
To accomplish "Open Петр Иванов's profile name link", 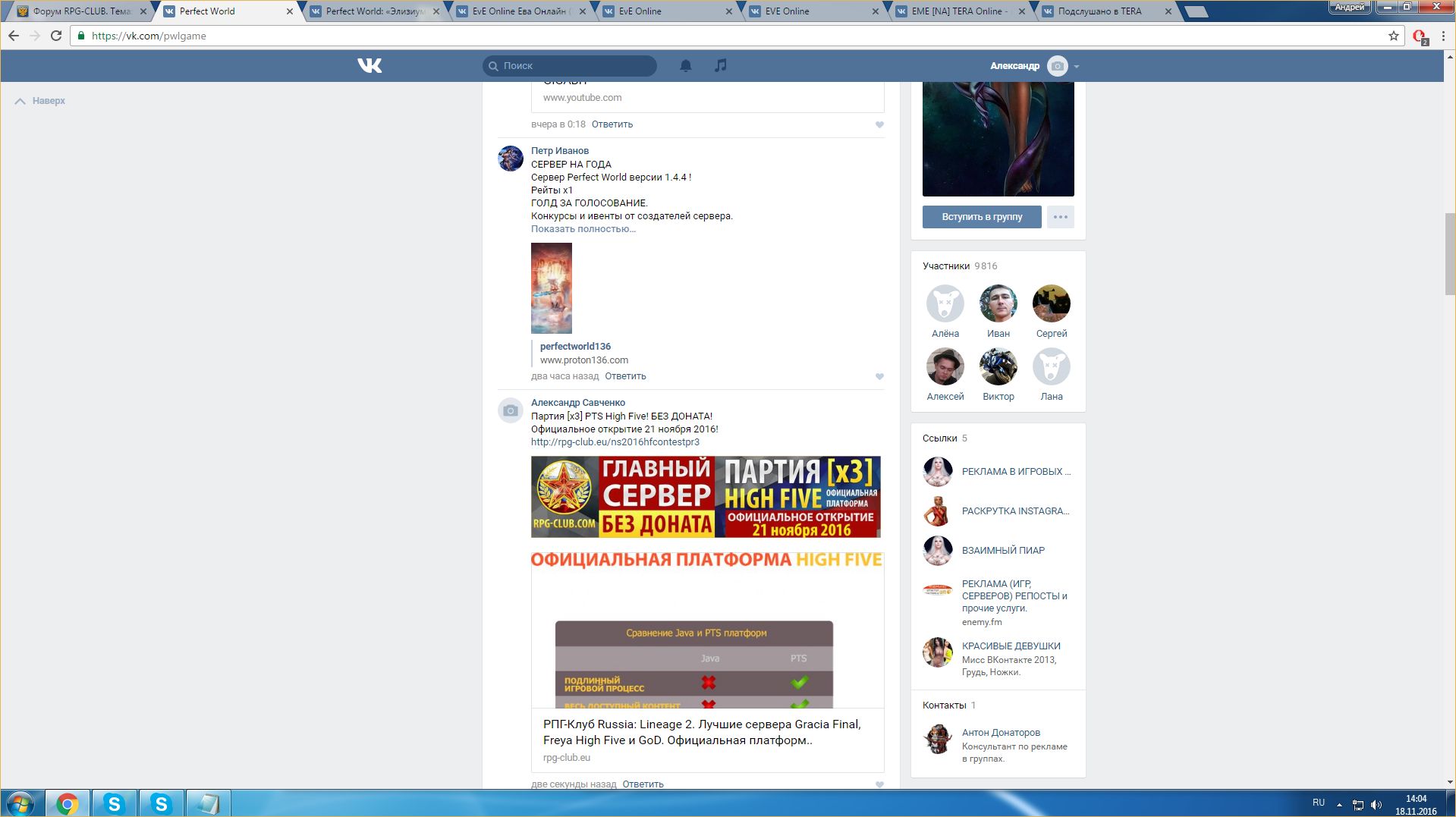I will coord(560,151).
